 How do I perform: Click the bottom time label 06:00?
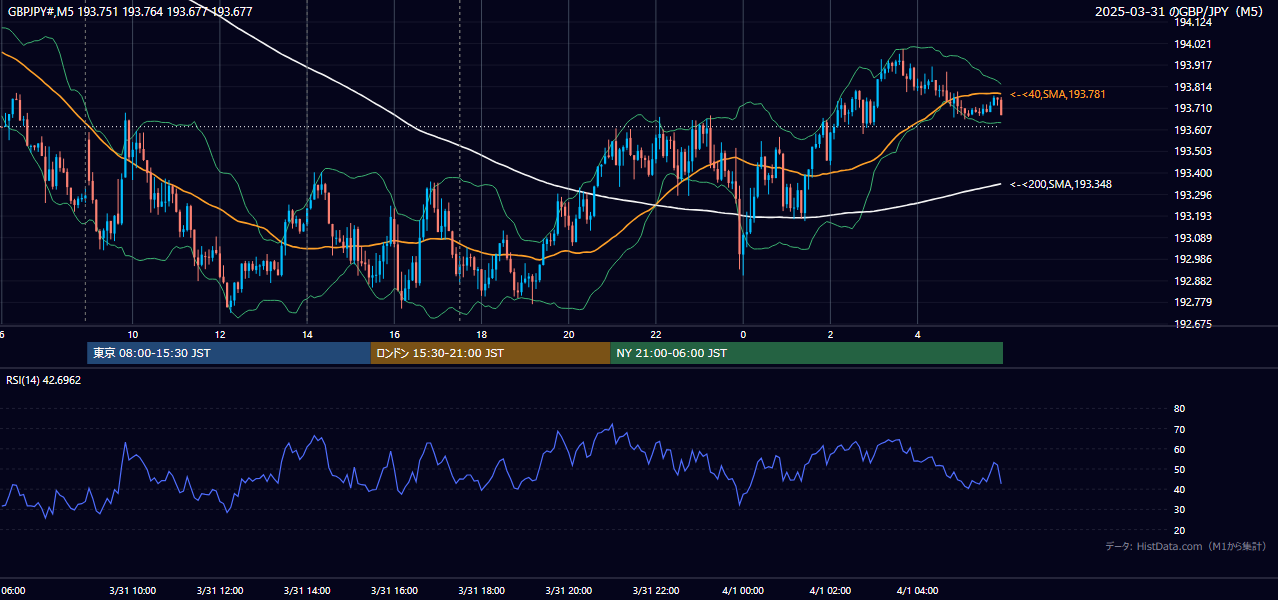coord(12,590)
